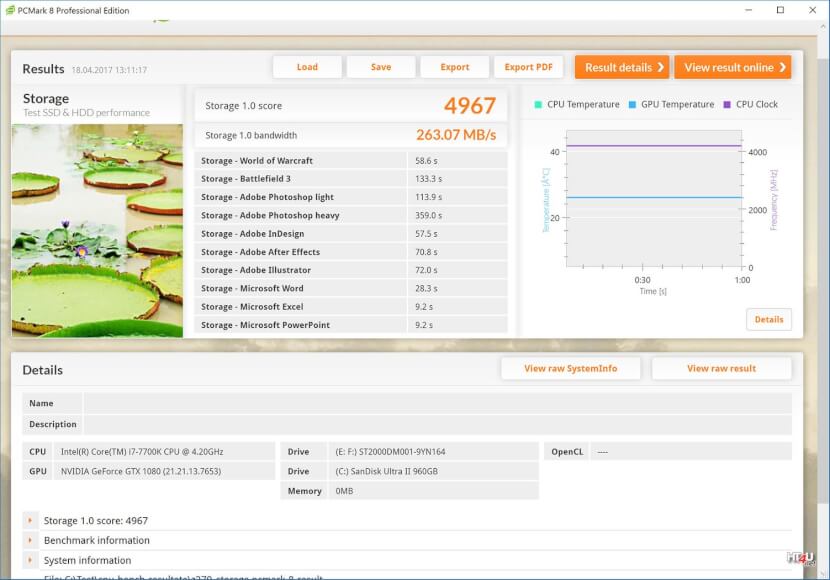Image resolution: width=830 pixels, height=580 pixels.
Task: Expand Storage 1.0 score: 4967 section
Action: (30, 521)
